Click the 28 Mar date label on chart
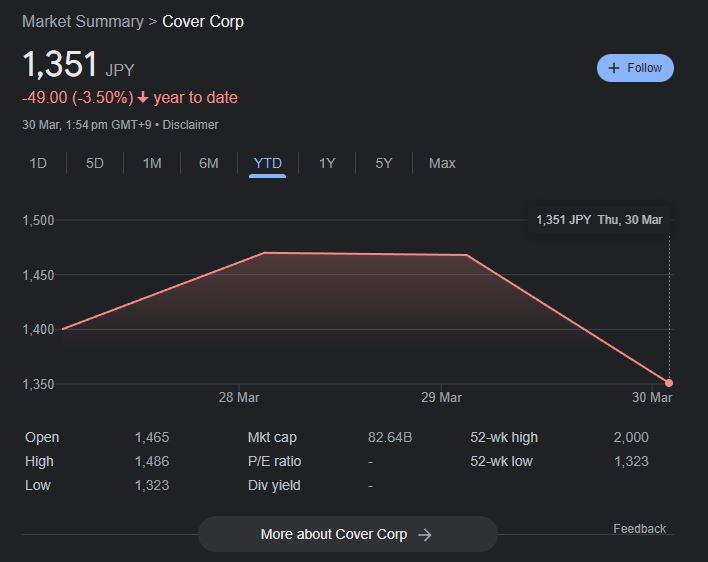The height and width of the screenshot is (562, 708). [x=239, y=398]
